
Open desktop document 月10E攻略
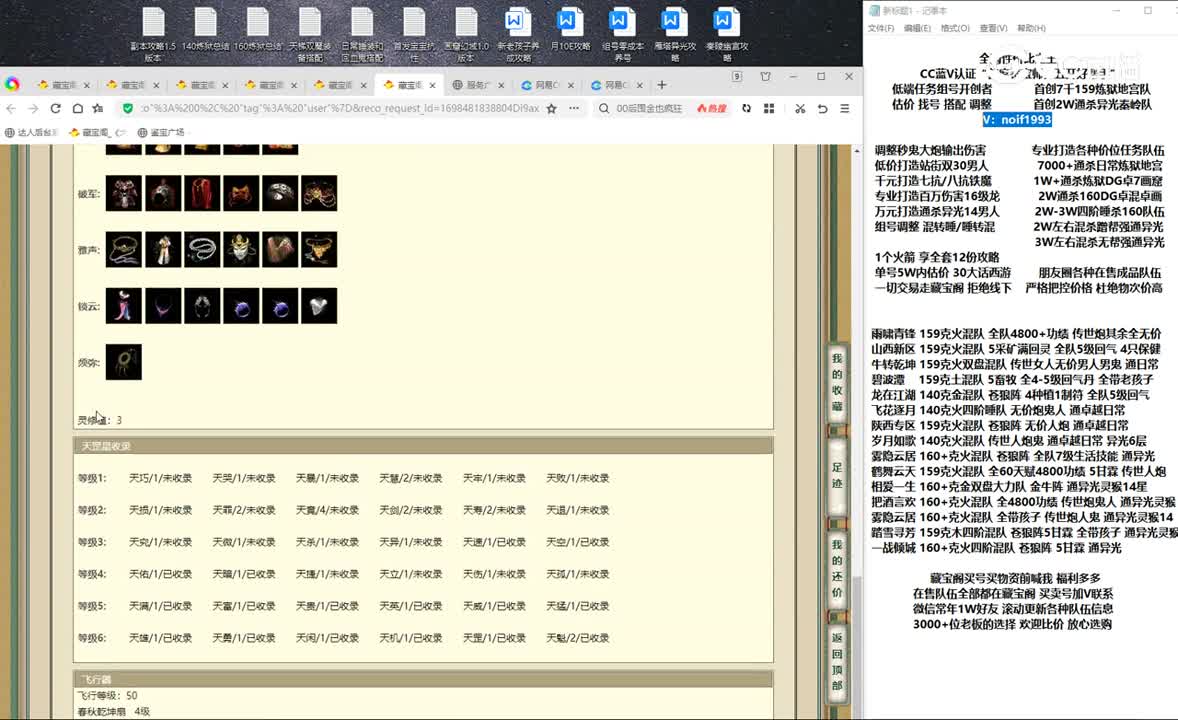point(570,30)
